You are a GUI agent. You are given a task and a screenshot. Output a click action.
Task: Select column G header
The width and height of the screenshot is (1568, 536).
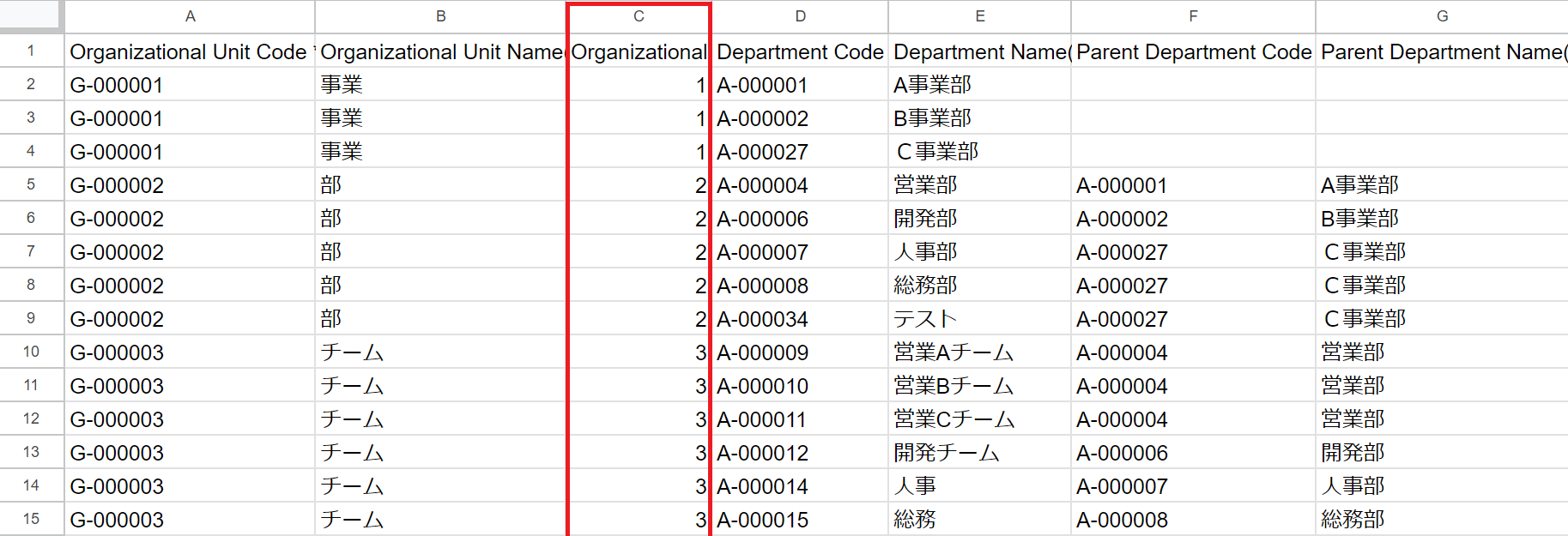[1442, 16]
